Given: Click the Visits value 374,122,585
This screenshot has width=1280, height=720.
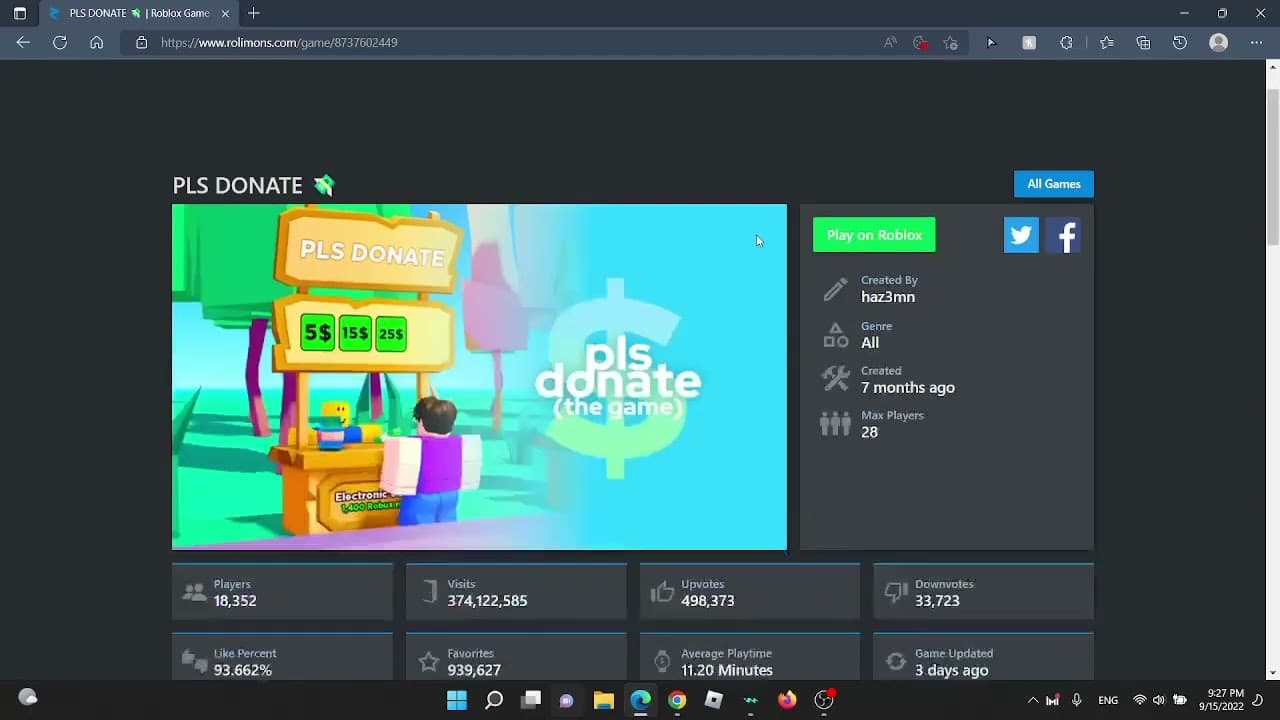Looking at the screenshot, I should pyautogui.click(x=487, y=601).
